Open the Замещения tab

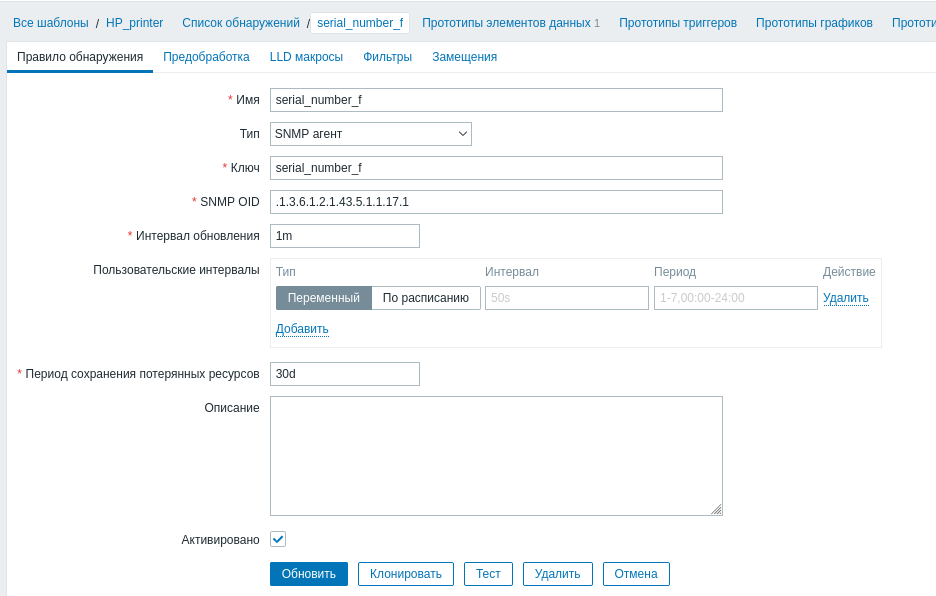click(x=463, y=57)
